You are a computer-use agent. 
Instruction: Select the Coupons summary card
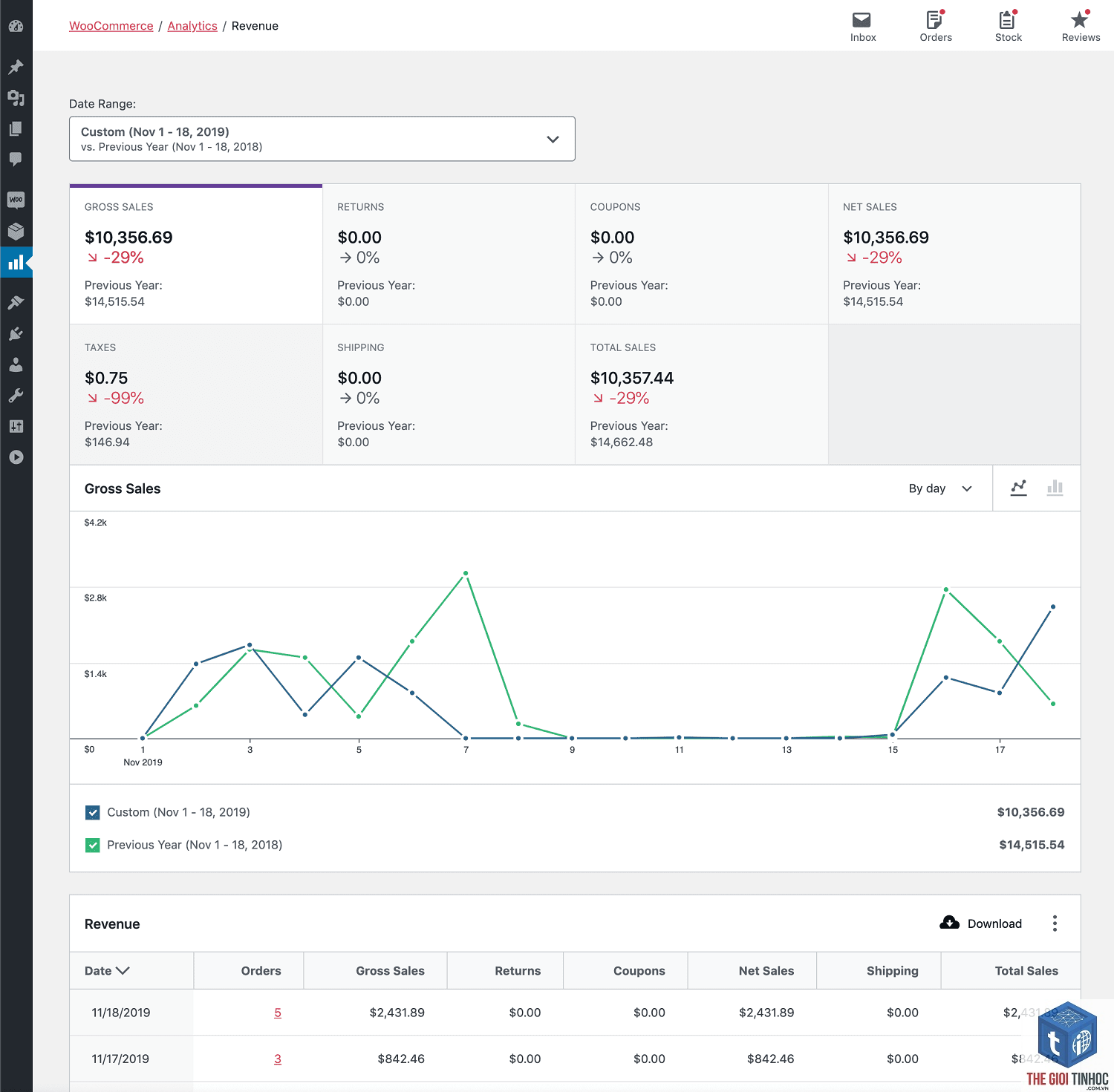[x=702, y=254]
